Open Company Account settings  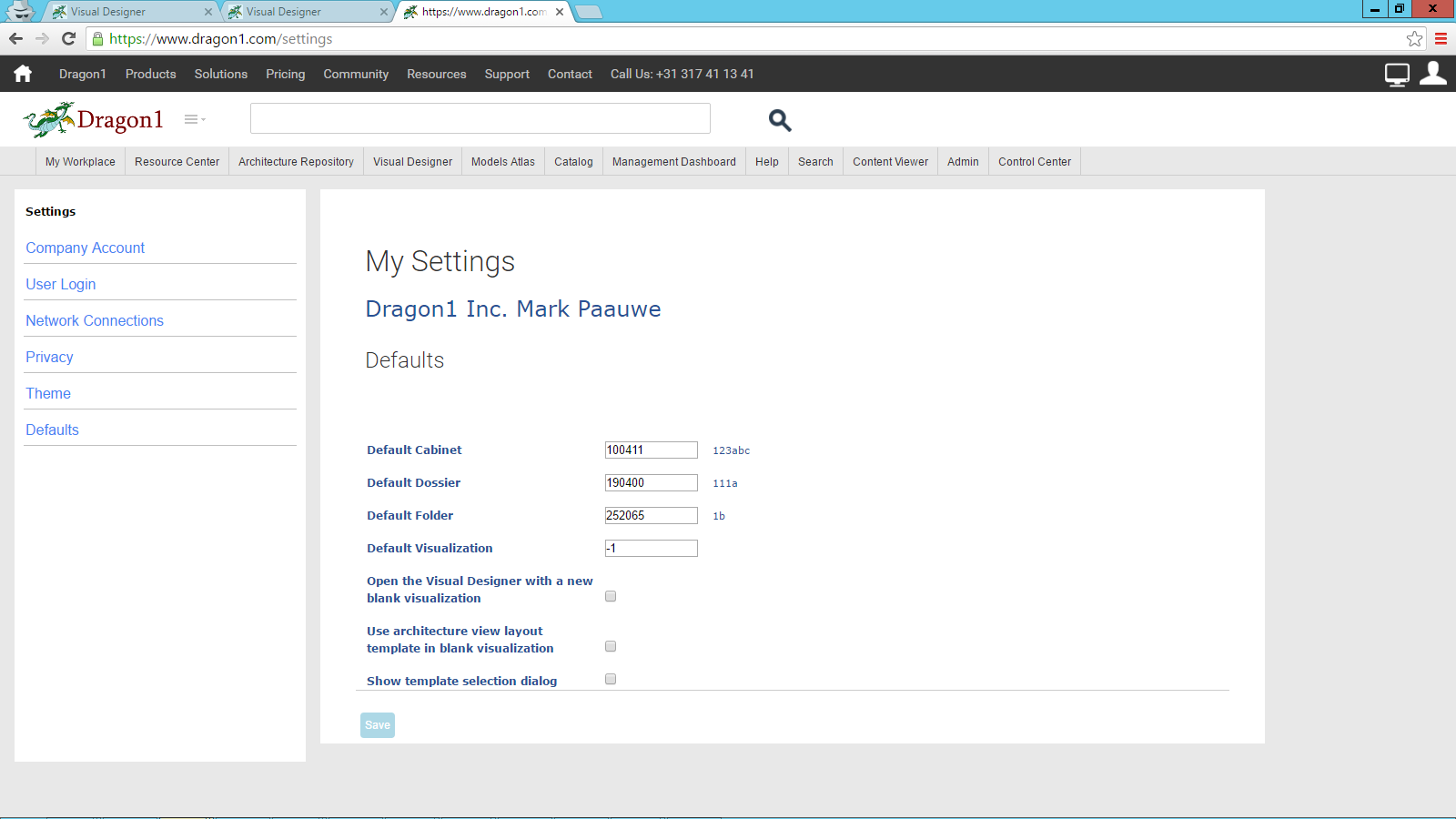coord(85,248)
